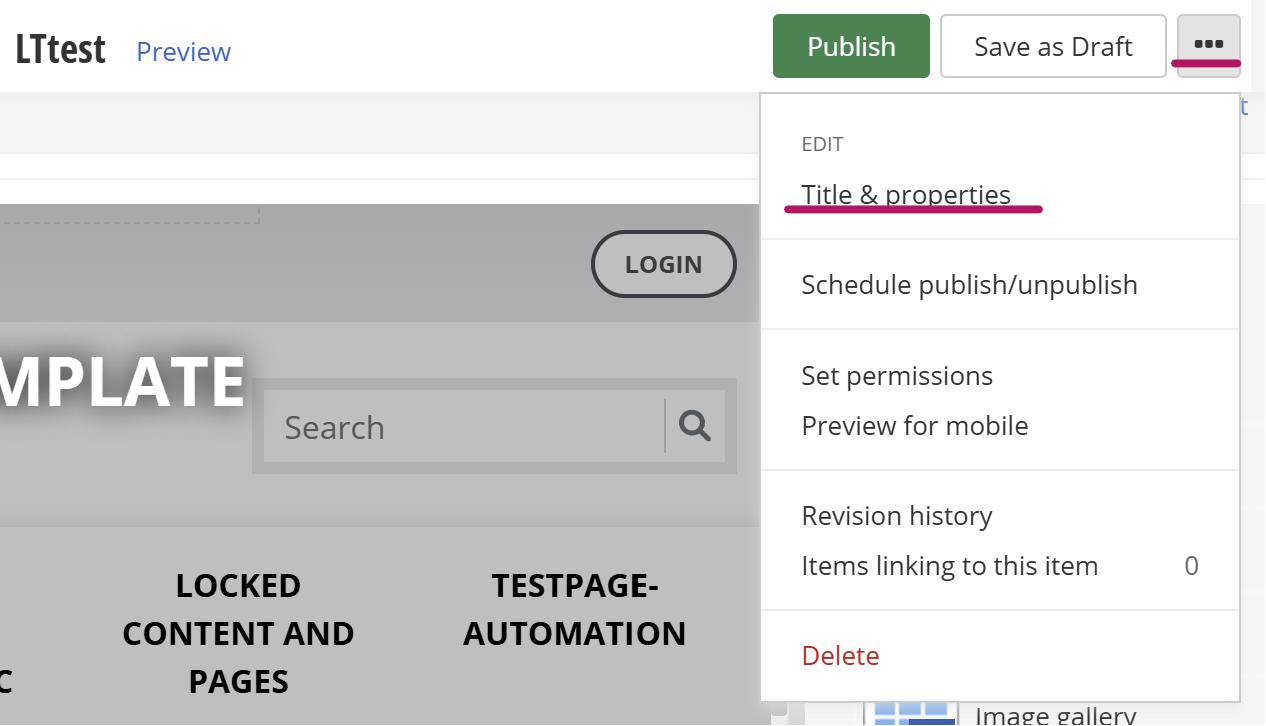Open the Locked Content and Pages nav item
This screenshot has width=1266, height=726.
[238, 633]
